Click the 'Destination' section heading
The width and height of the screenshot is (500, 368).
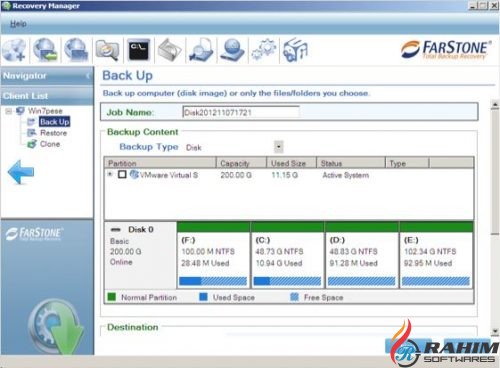click(133, 327)
